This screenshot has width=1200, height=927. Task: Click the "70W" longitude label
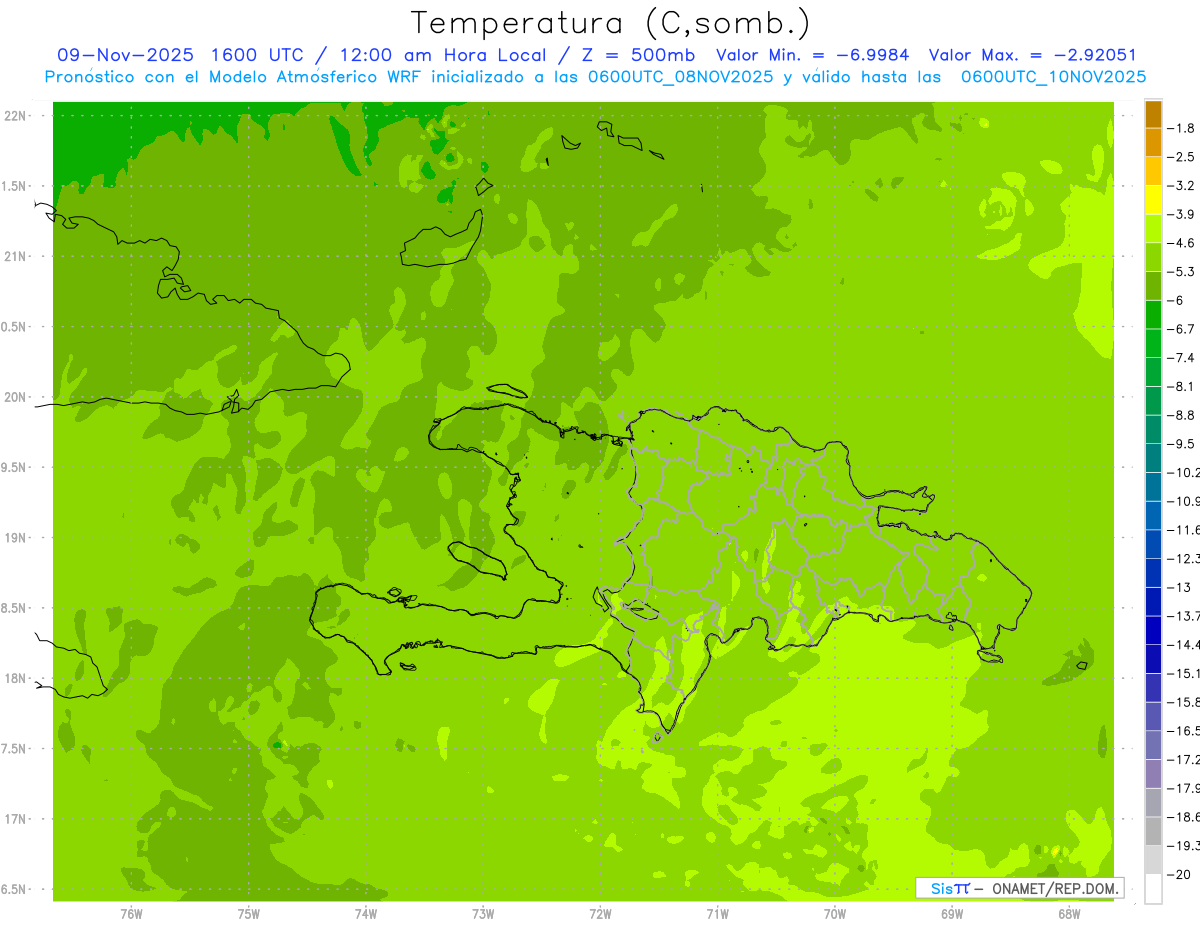[835, 914]
